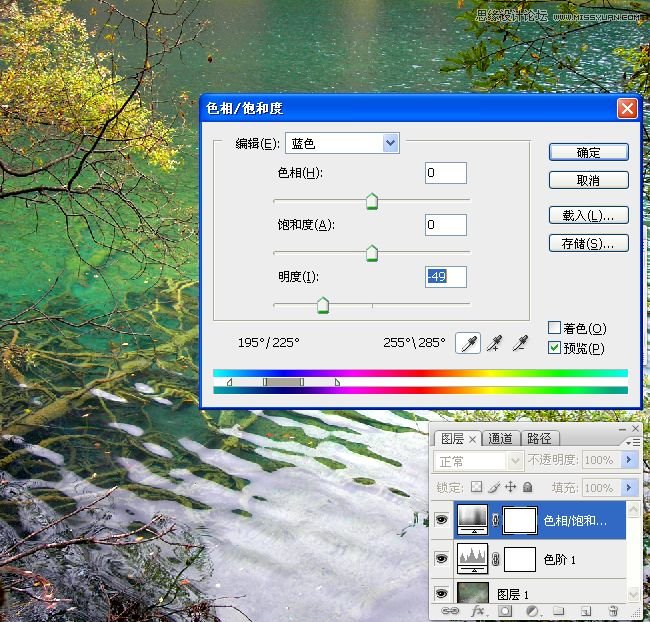Image resolution: width=650 pixels, height=622 pixels.
Task: Minimize the Layers panel
Action: click(622, 429)
